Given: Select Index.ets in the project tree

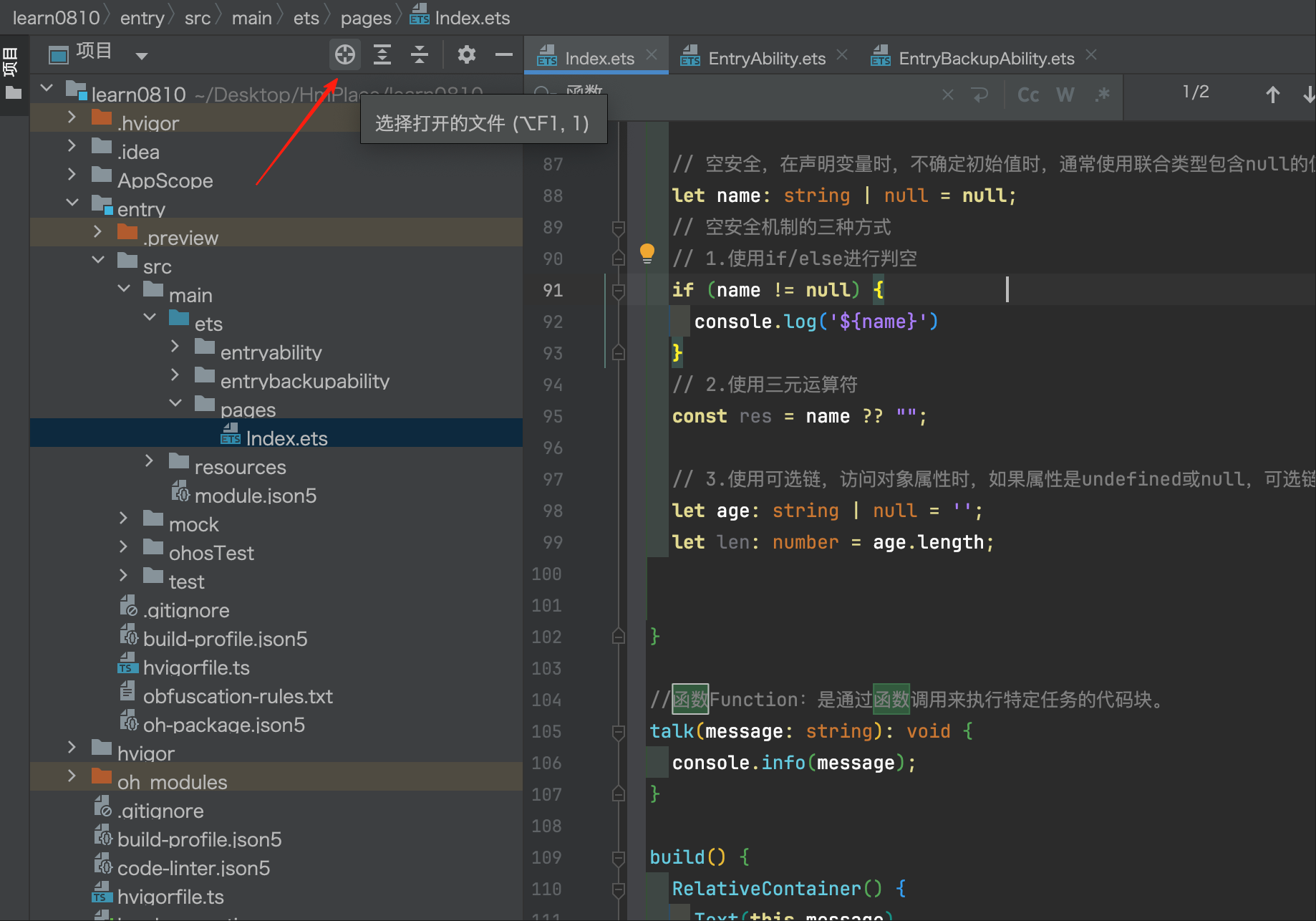Looking at the screenshot, I should click(276, 433).
